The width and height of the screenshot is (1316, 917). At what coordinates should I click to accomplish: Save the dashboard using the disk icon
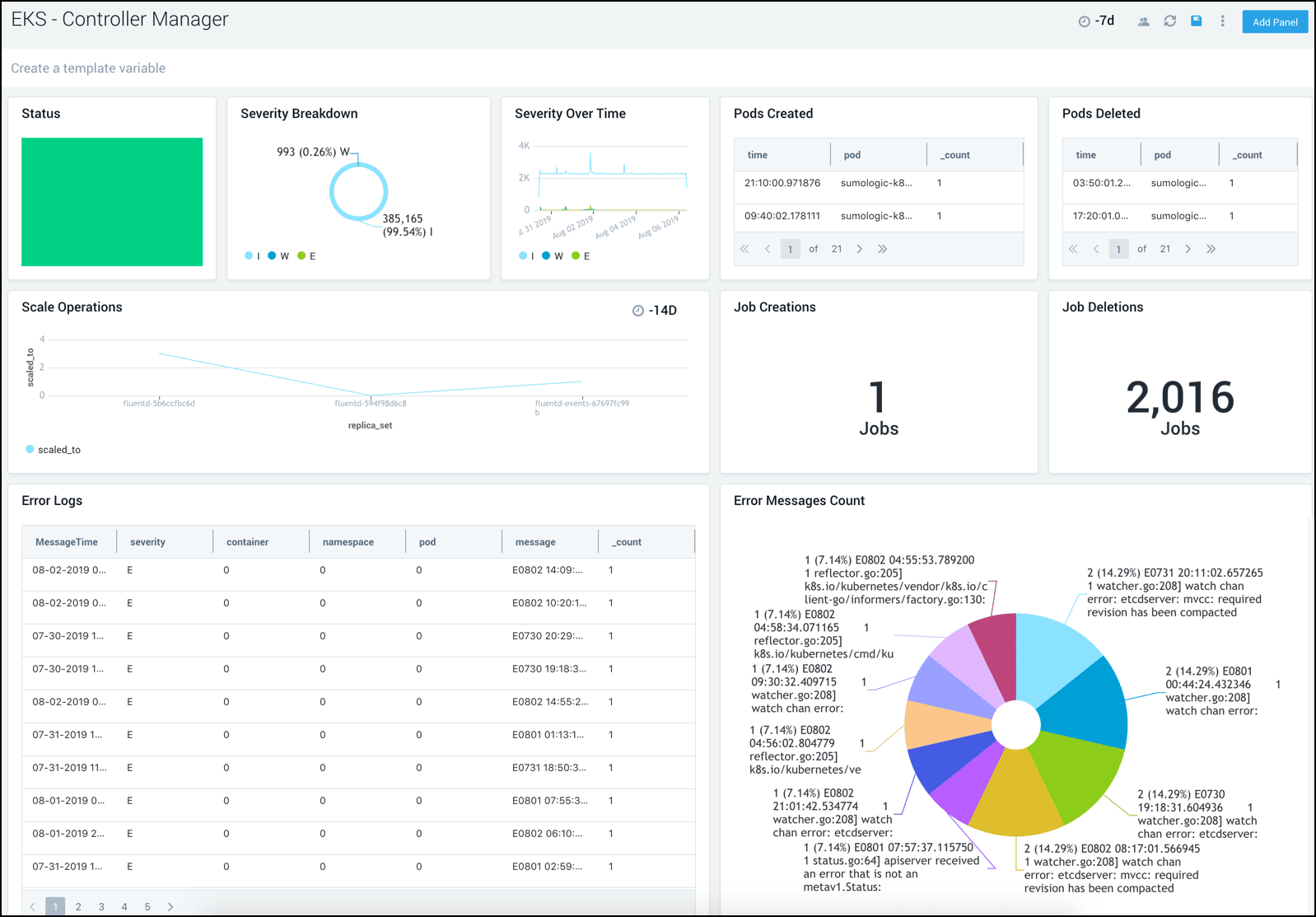pyautogui.click(x=1196, y=21)
